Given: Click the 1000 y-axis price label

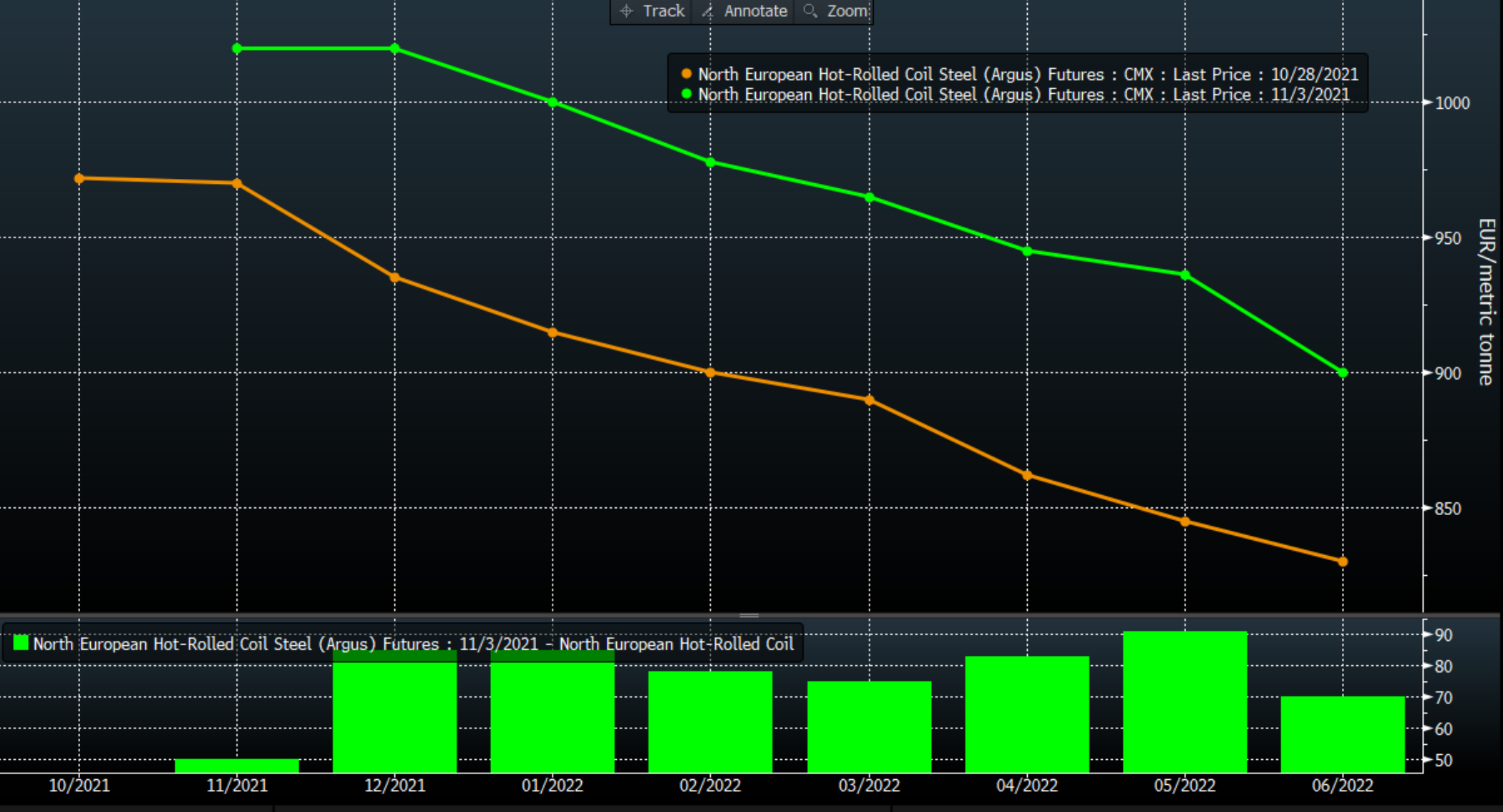Looking at the screenshot, I should [x=1452, y=103].
